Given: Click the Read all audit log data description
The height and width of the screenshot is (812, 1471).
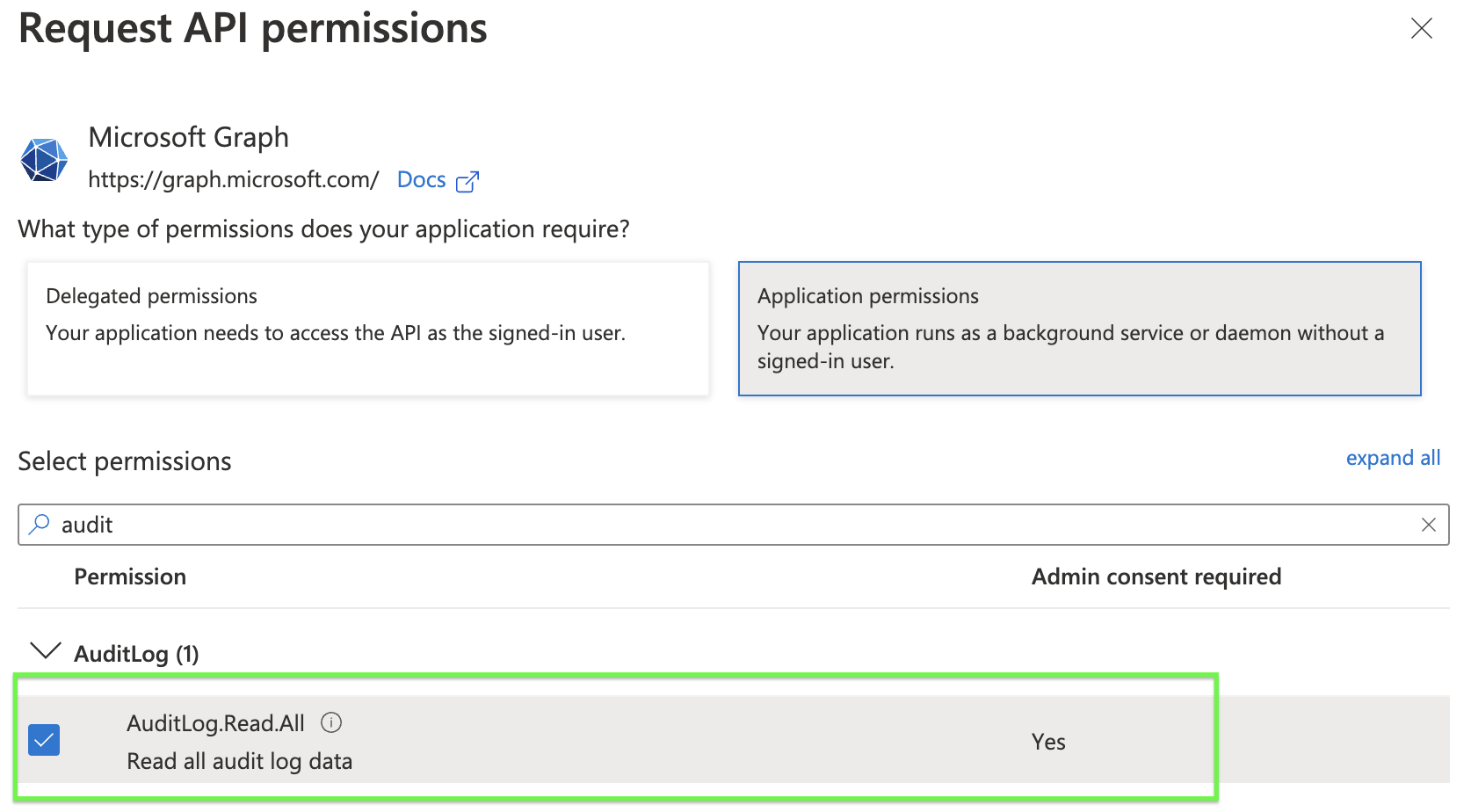Looking at the screenshot, I should (x=239, y=761).
